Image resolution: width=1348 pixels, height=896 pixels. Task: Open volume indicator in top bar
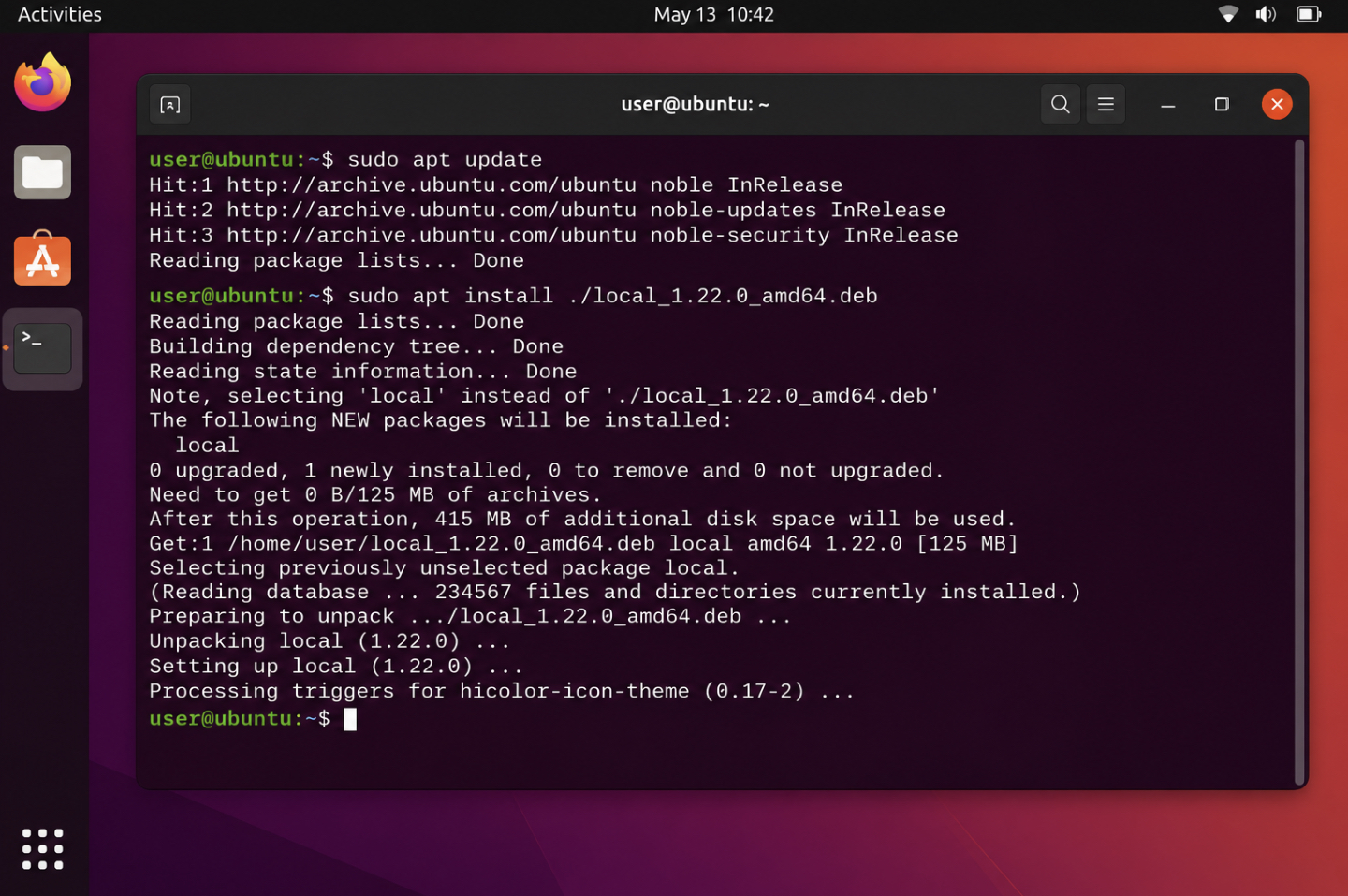tap(1266, 14)
